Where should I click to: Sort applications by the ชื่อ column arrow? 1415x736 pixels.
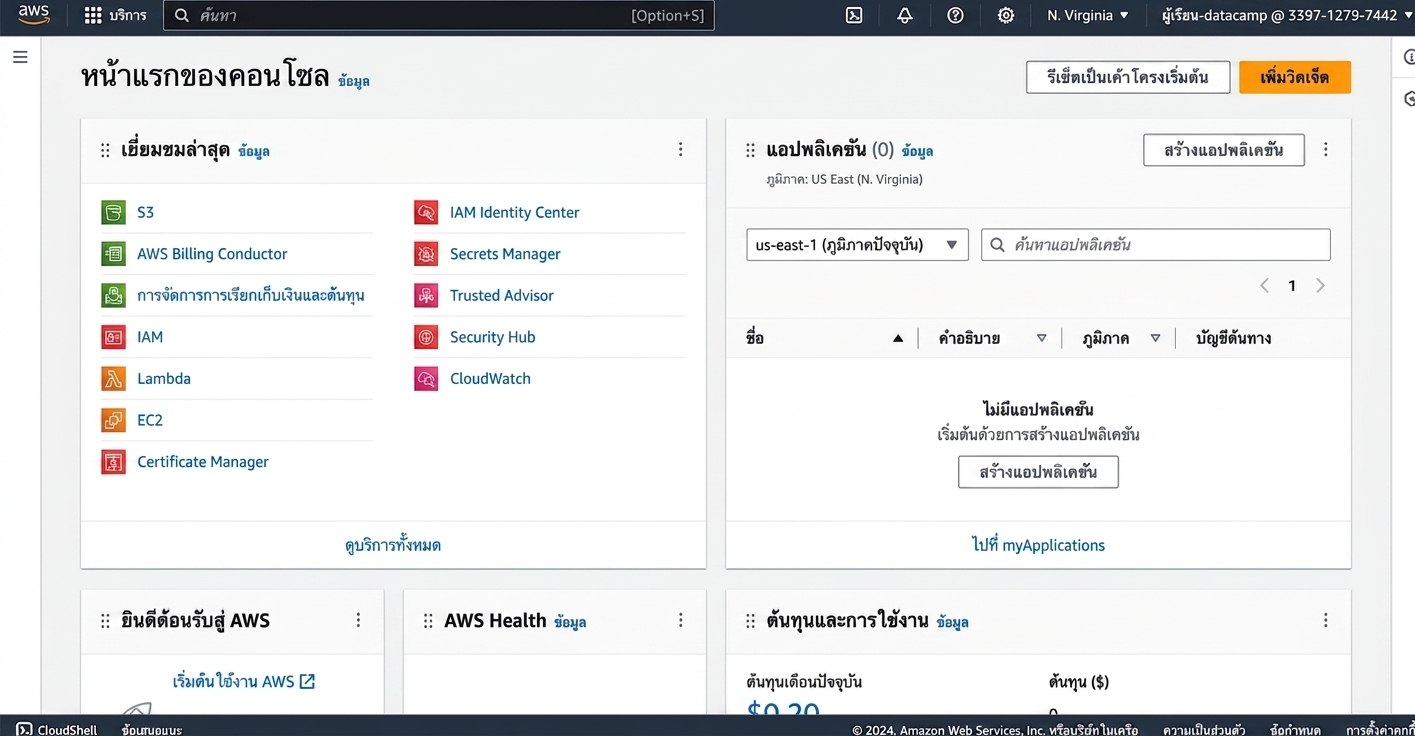coord(898,339)
